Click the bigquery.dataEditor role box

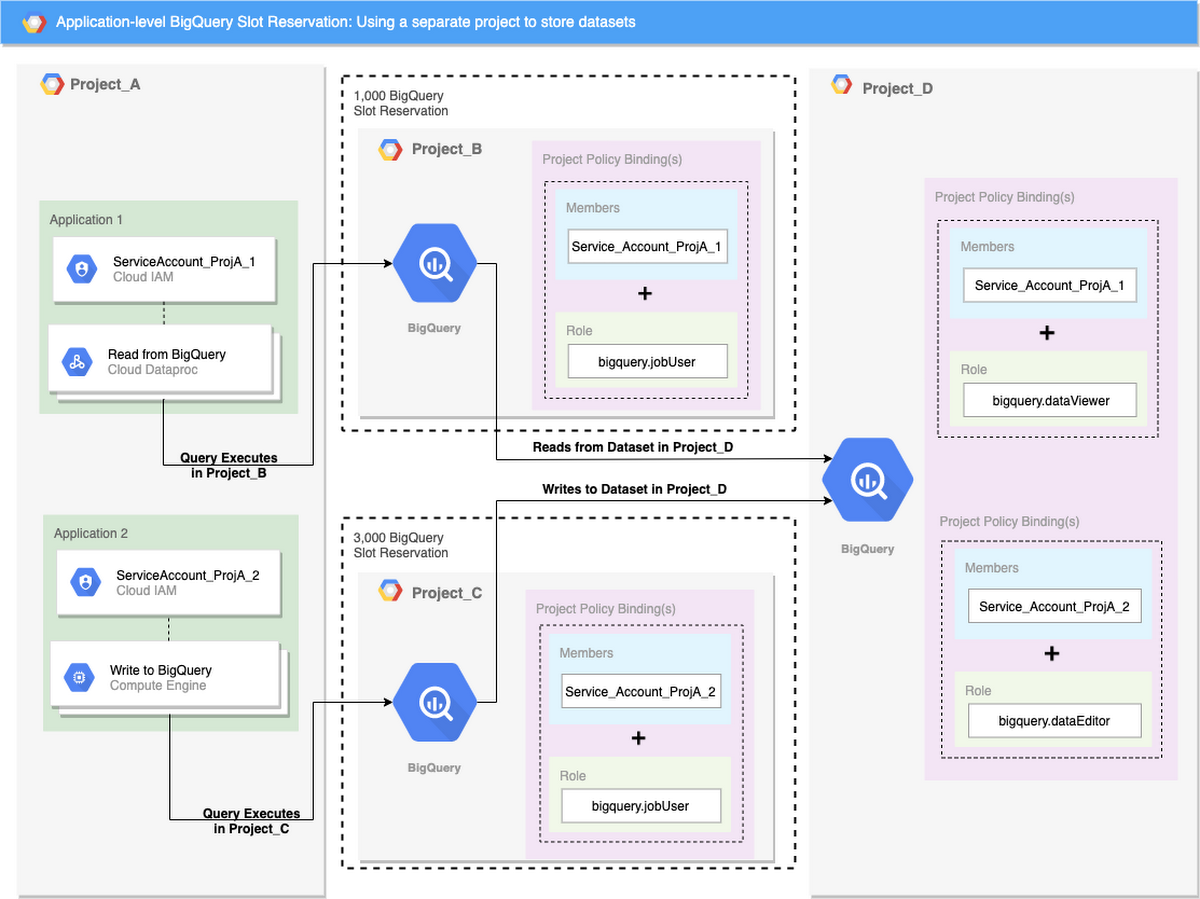(x=1054, y=721)
